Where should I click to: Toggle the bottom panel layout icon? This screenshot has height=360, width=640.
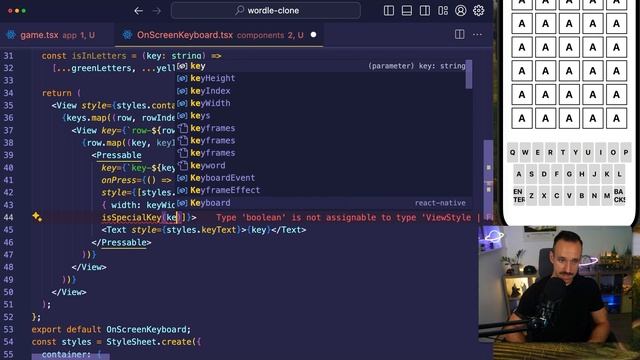(x=407, y=11)
